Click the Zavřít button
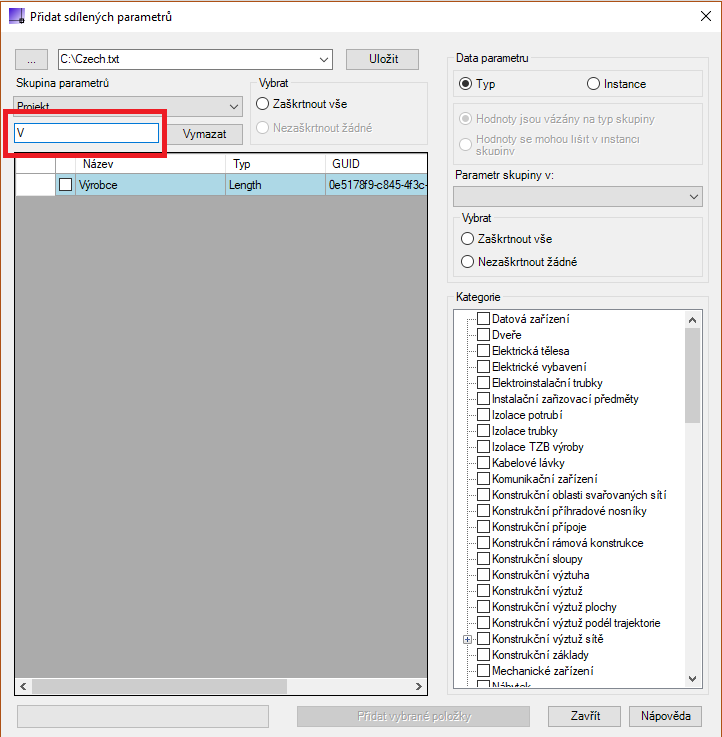This screenshot has height=737, width=722. point(585,716)
